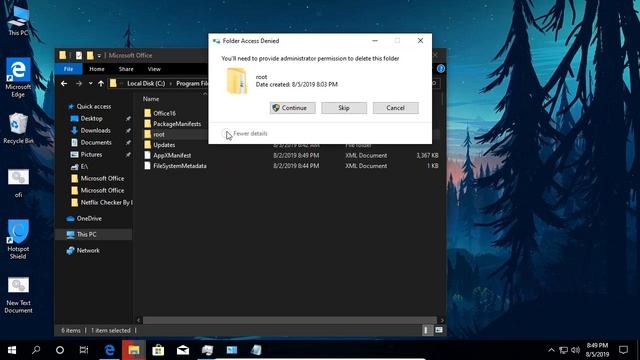
Task: Switch to details view icon in status bar
Action: (426, 330)
